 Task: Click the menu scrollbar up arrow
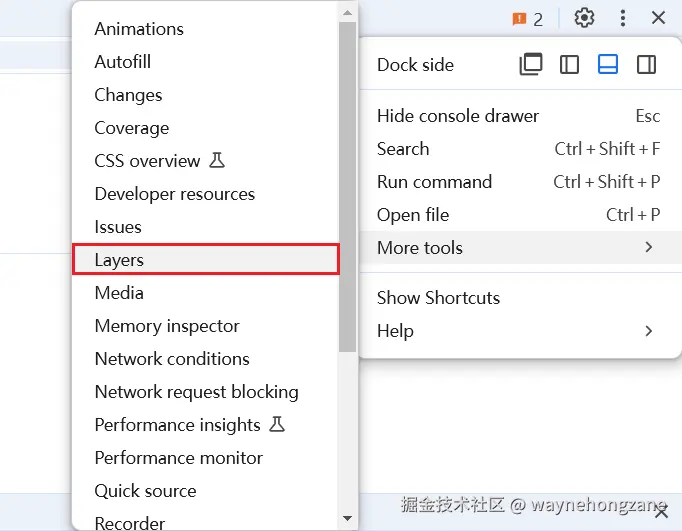pos(347,12)
